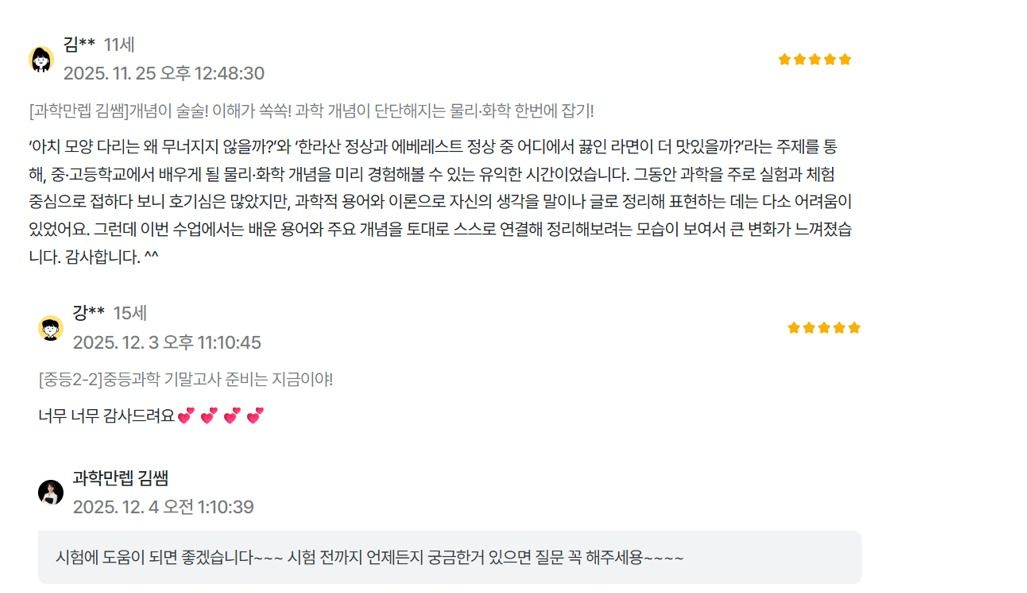1027x593 pixels.
Task: Select the reviewer name 김**
Action: (x=79, y=44)
